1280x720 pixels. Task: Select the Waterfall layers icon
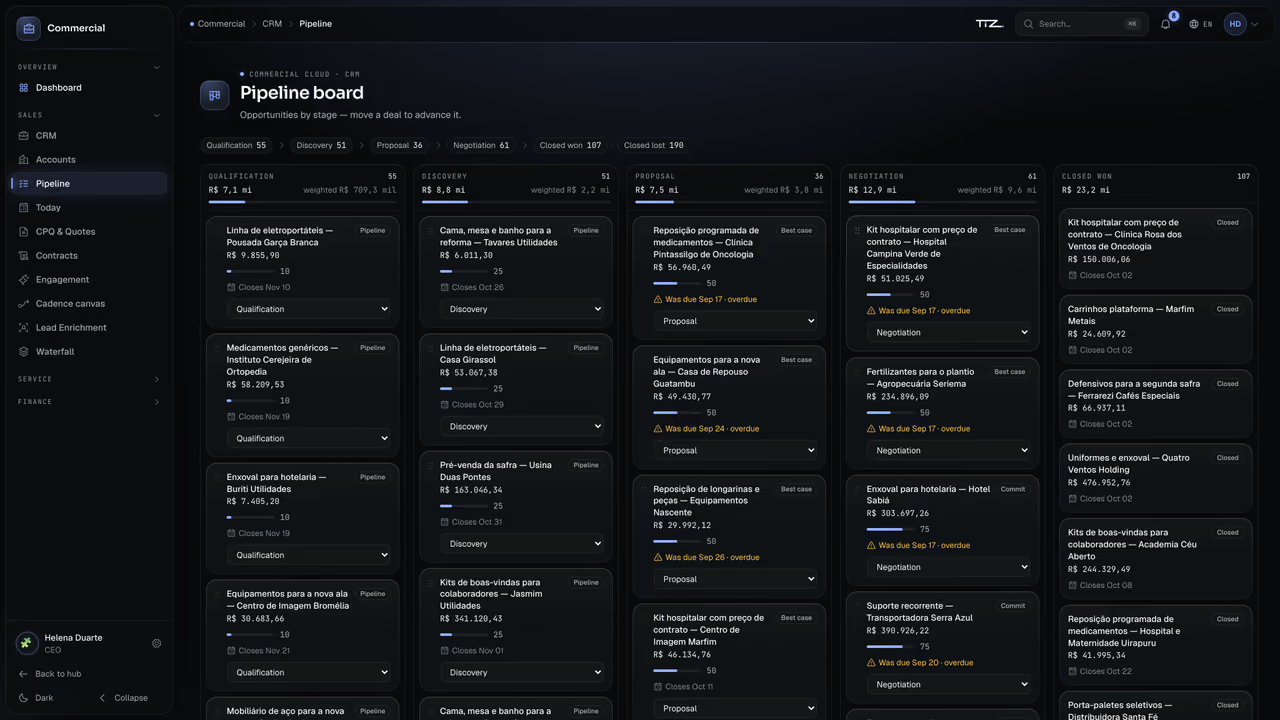click(x=24, y=352)
